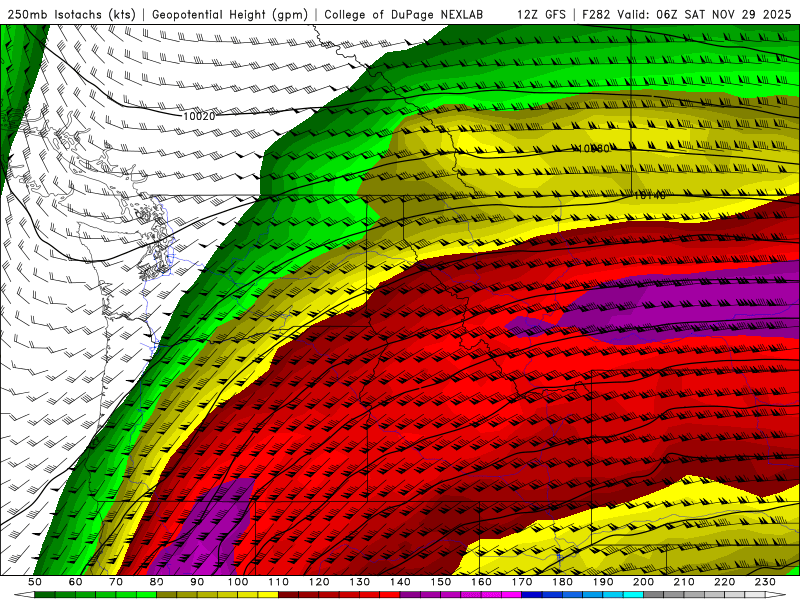Click the 210 value on the color scale

pyautogui.click(x=684, y=582)
